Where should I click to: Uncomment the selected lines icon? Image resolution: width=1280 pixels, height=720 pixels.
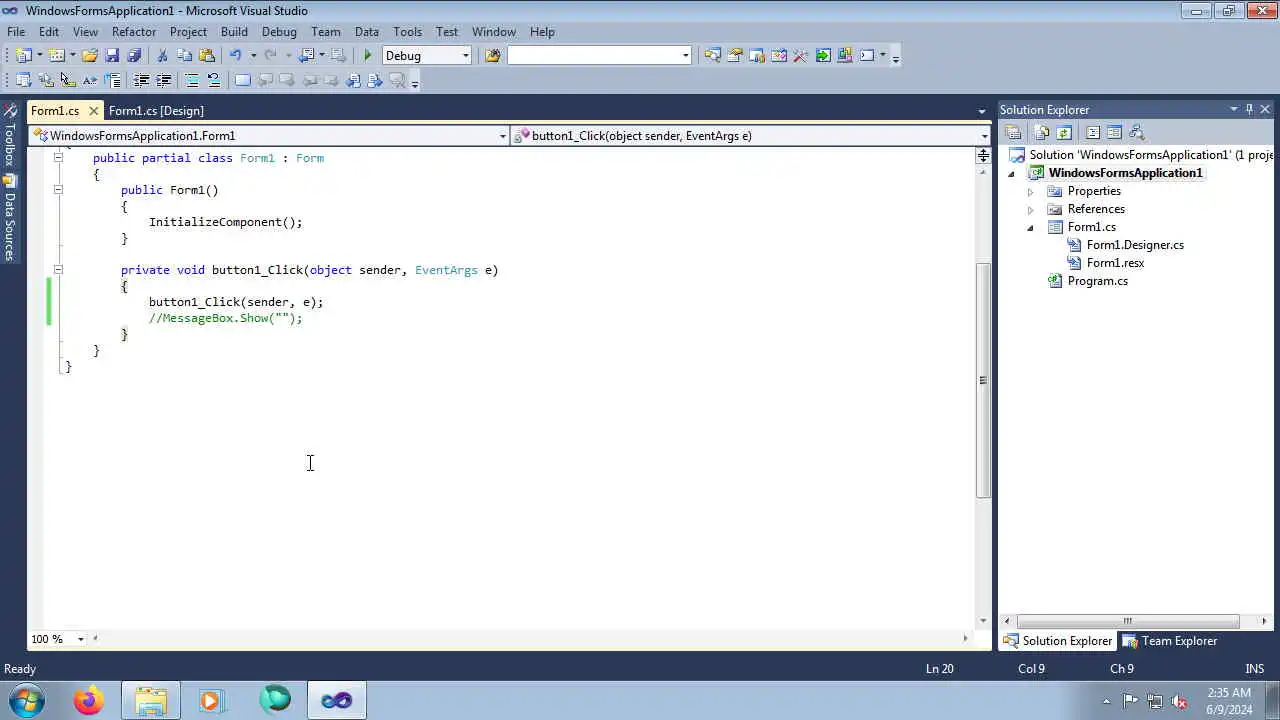[x=213, y=80]
